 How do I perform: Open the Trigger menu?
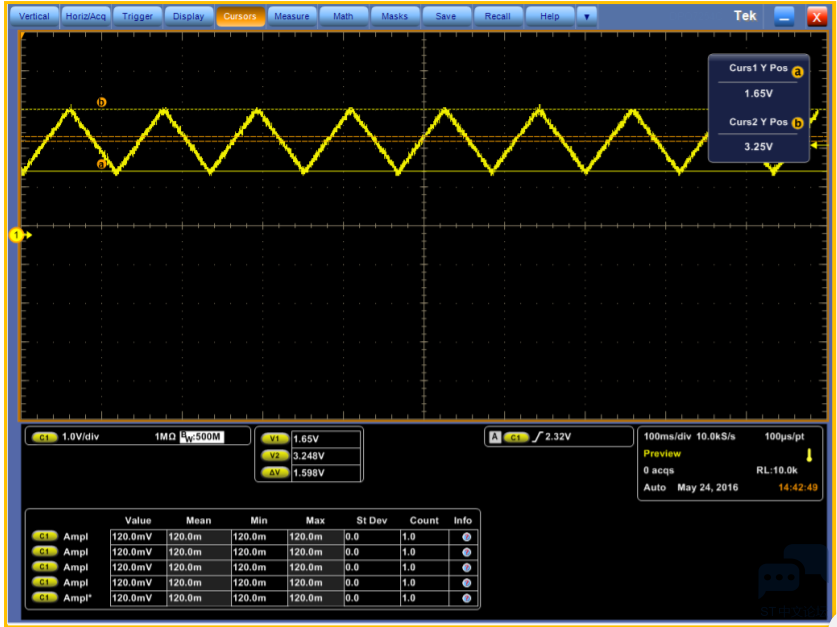(x=137, y=17)
